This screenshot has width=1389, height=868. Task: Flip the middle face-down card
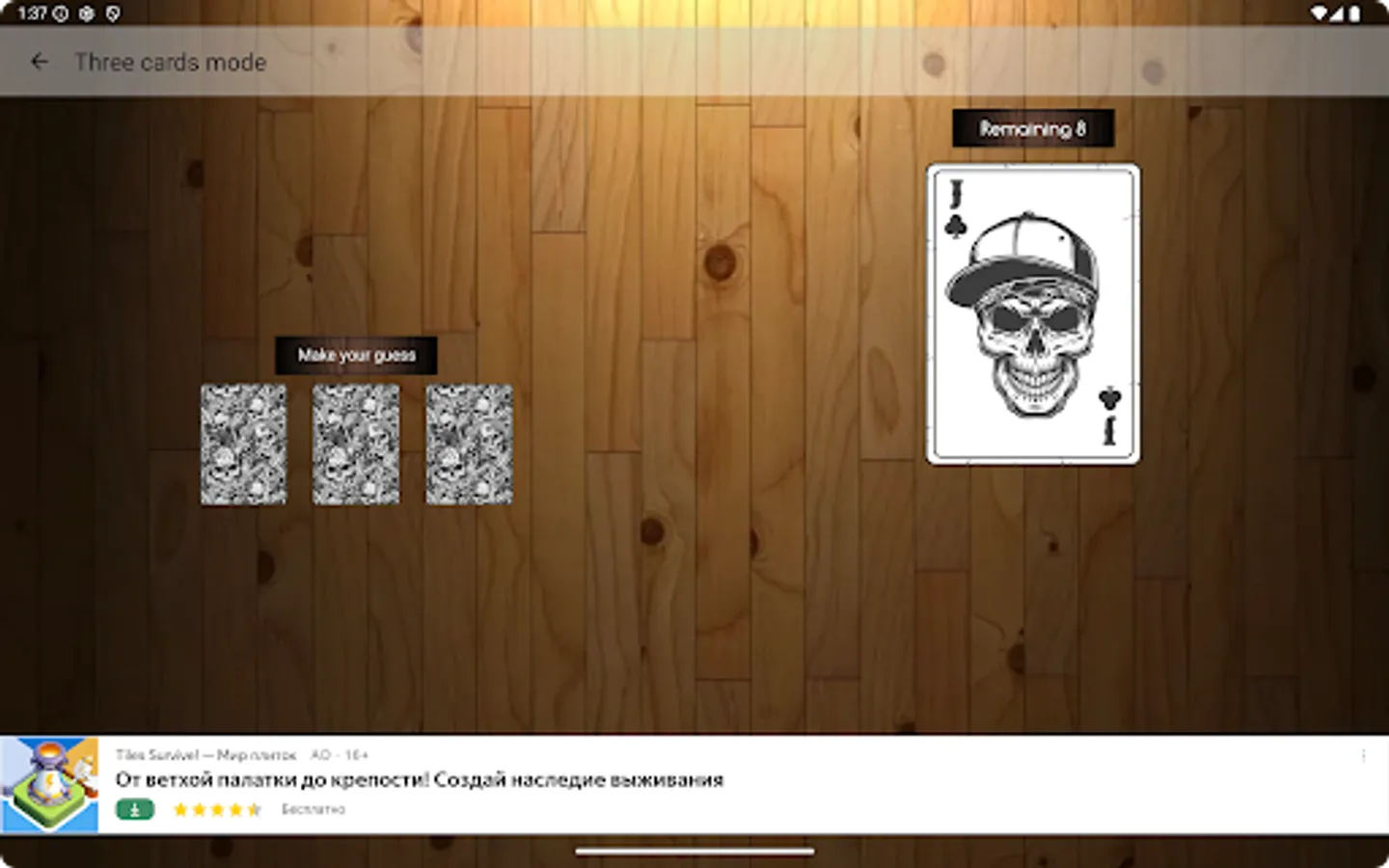(355, 445)
